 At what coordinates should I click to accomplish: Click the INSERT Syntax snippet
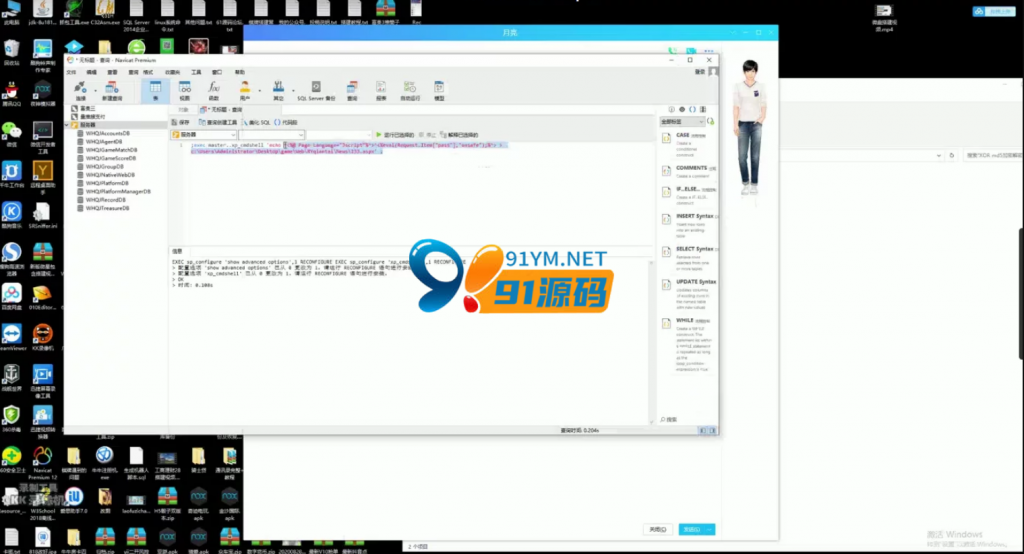point(690,224)
